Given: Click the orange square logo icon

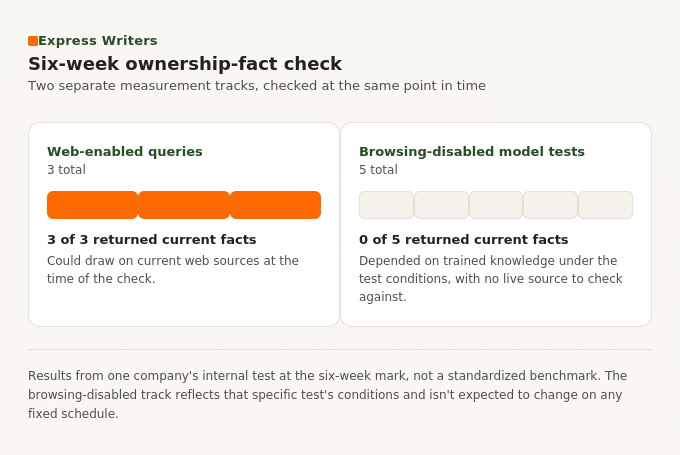Looking at the screenshot, I should pos(33,41).
